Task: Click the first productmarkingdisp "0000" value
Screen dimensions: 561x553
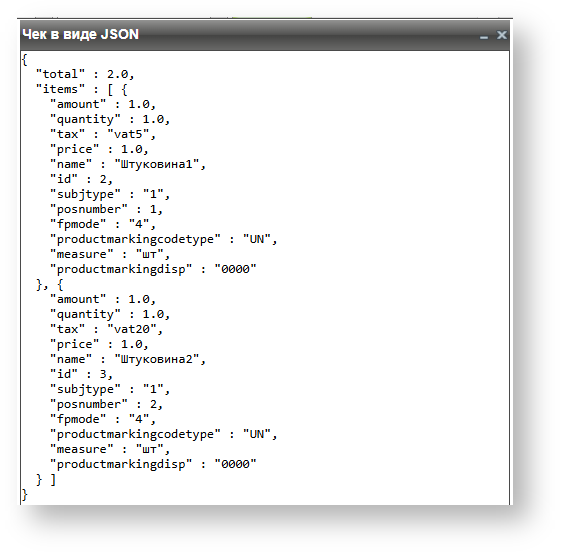Action: point(235,269)
